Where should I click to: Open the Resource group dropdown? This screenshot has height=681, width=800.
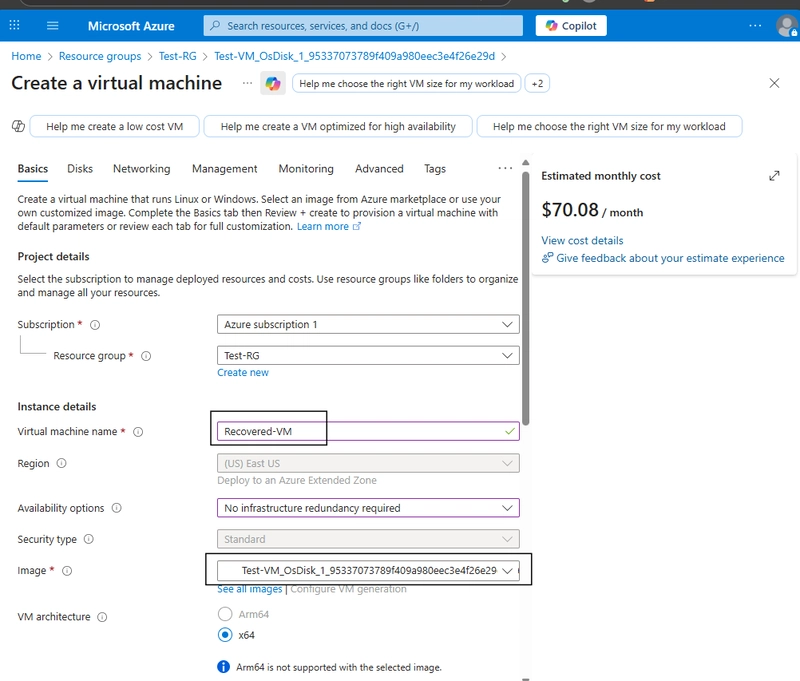[x=368, y=356]
